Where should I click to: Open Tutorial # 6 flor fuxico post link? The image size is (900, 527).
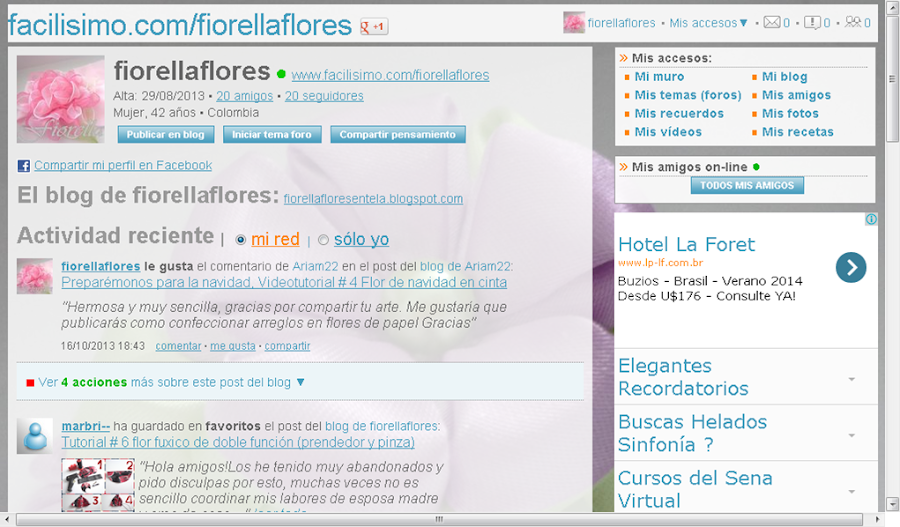(238, 443)
